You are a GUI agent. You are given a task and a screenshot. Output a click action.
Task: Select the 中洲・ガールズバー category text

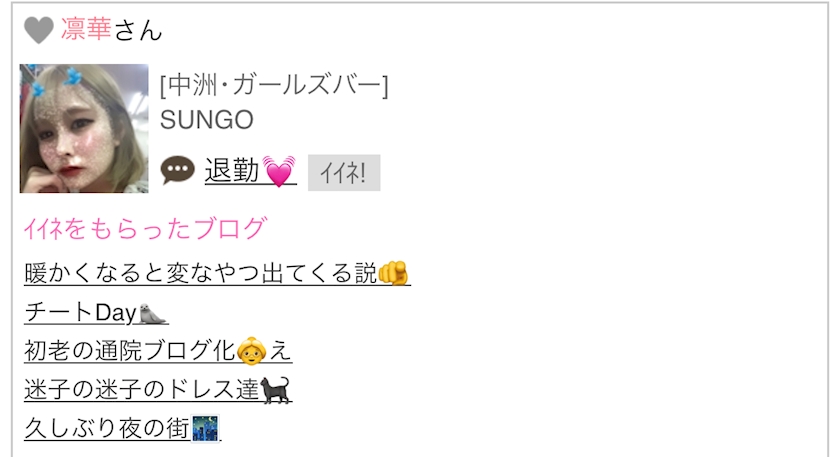274,85
